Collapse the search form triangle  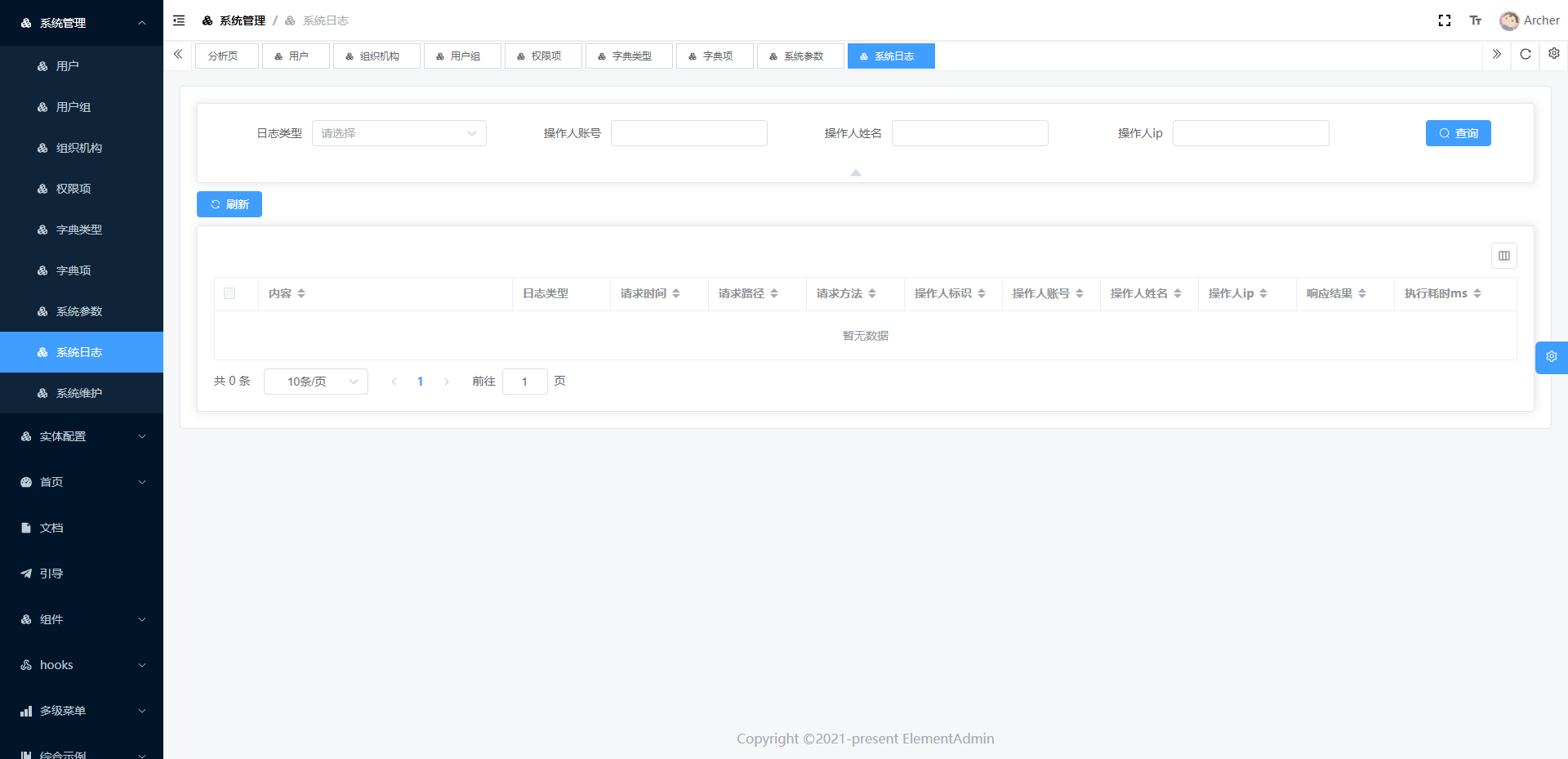coord(856,172)
